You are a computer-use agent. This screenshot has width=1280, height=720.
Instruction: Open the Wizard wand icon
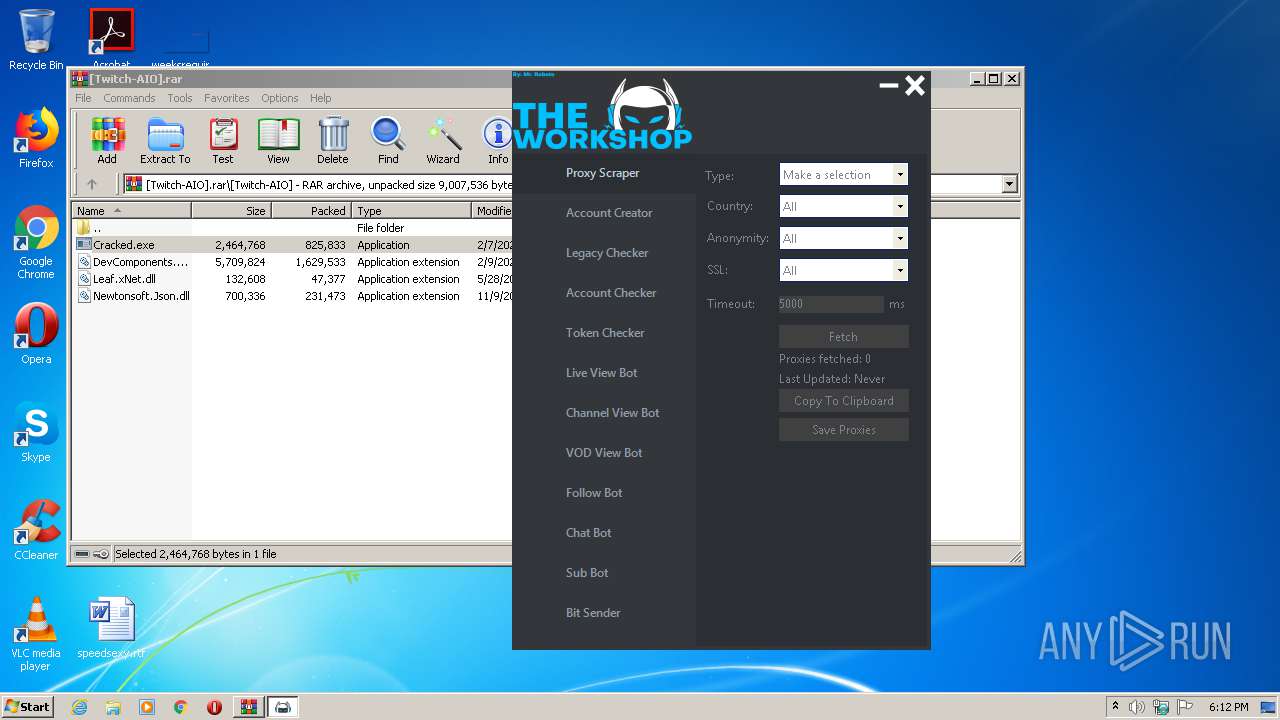point(443,141)
